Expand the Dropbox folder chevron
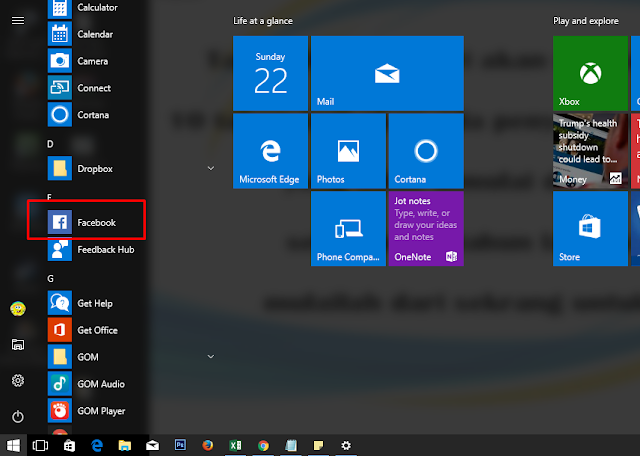The height and width of the screenshot is (456, 640). [x=211, y=168]
